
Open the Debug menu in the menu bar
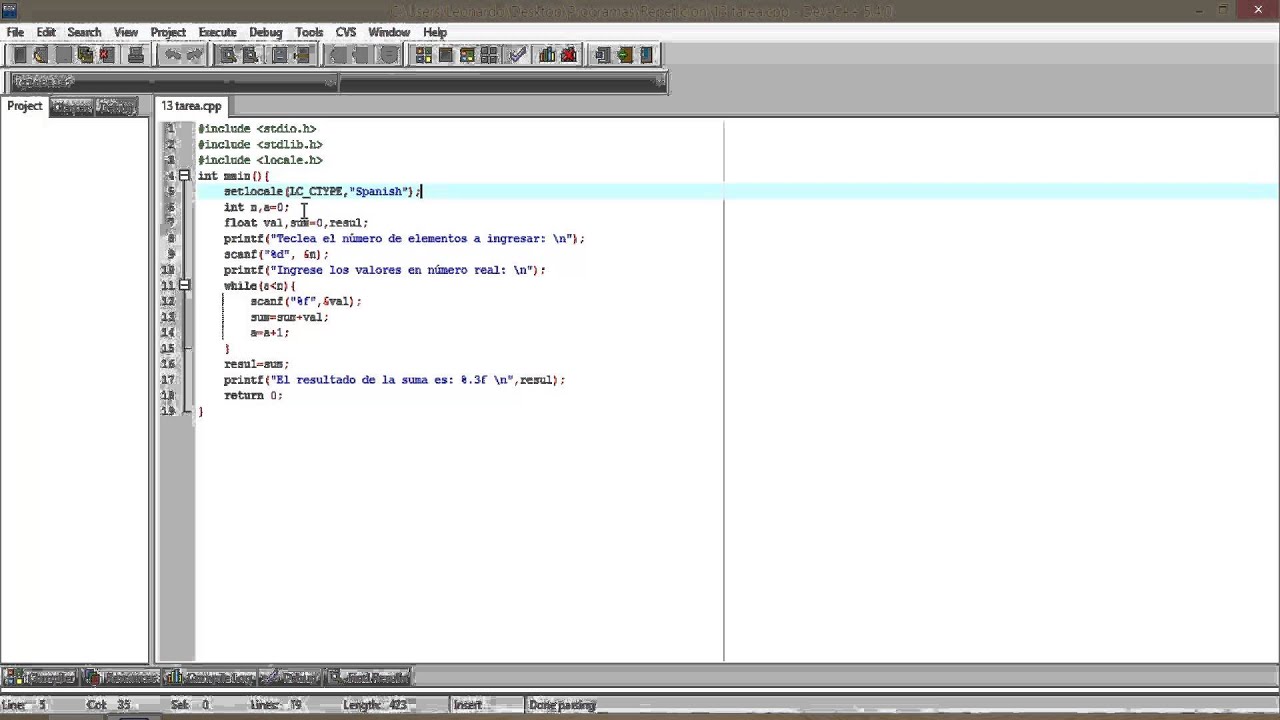coord(266,32)
